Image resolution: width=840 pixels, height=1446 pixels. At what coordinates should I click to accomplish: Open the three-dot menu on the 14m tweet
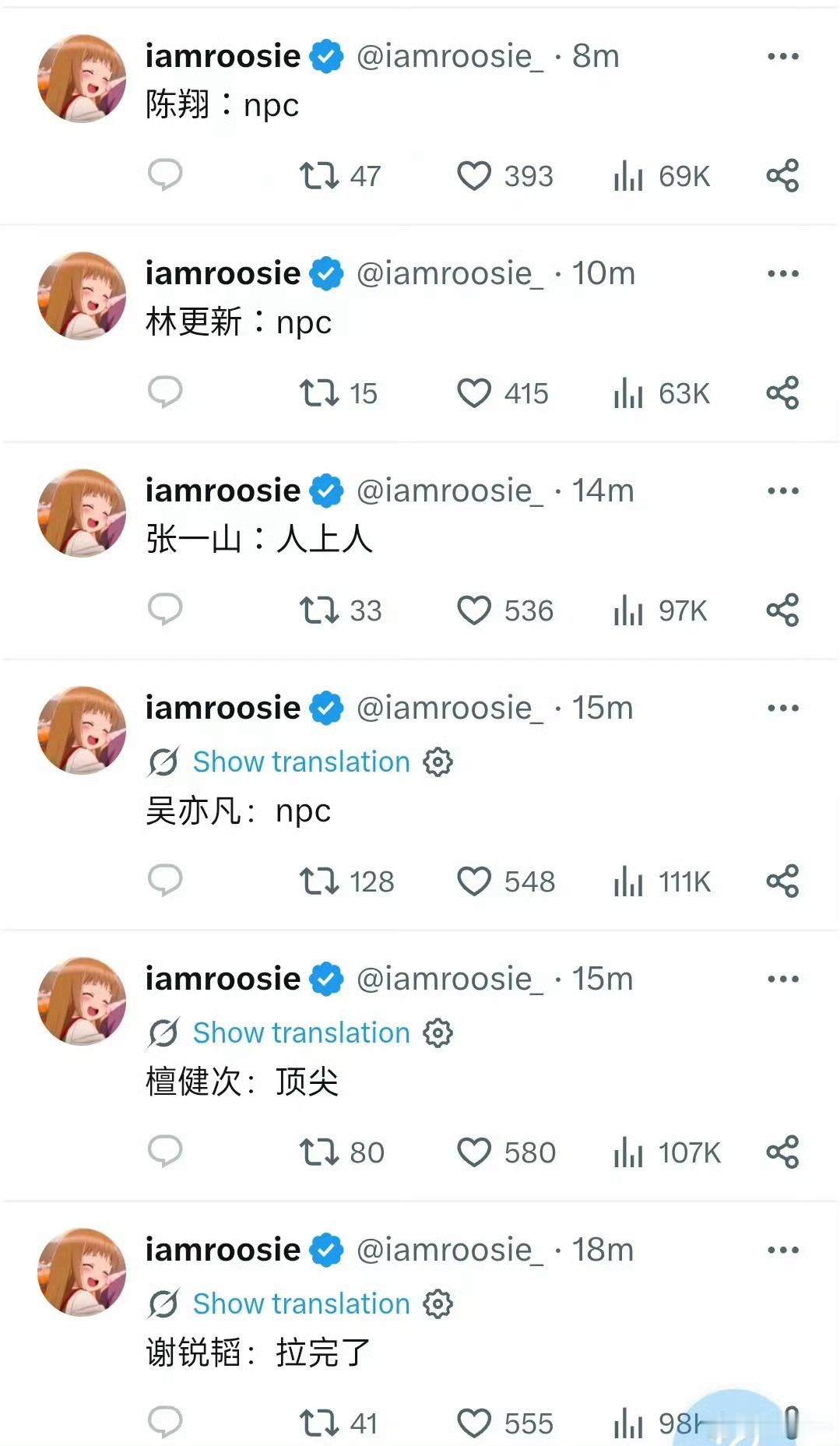pos(783,491)
